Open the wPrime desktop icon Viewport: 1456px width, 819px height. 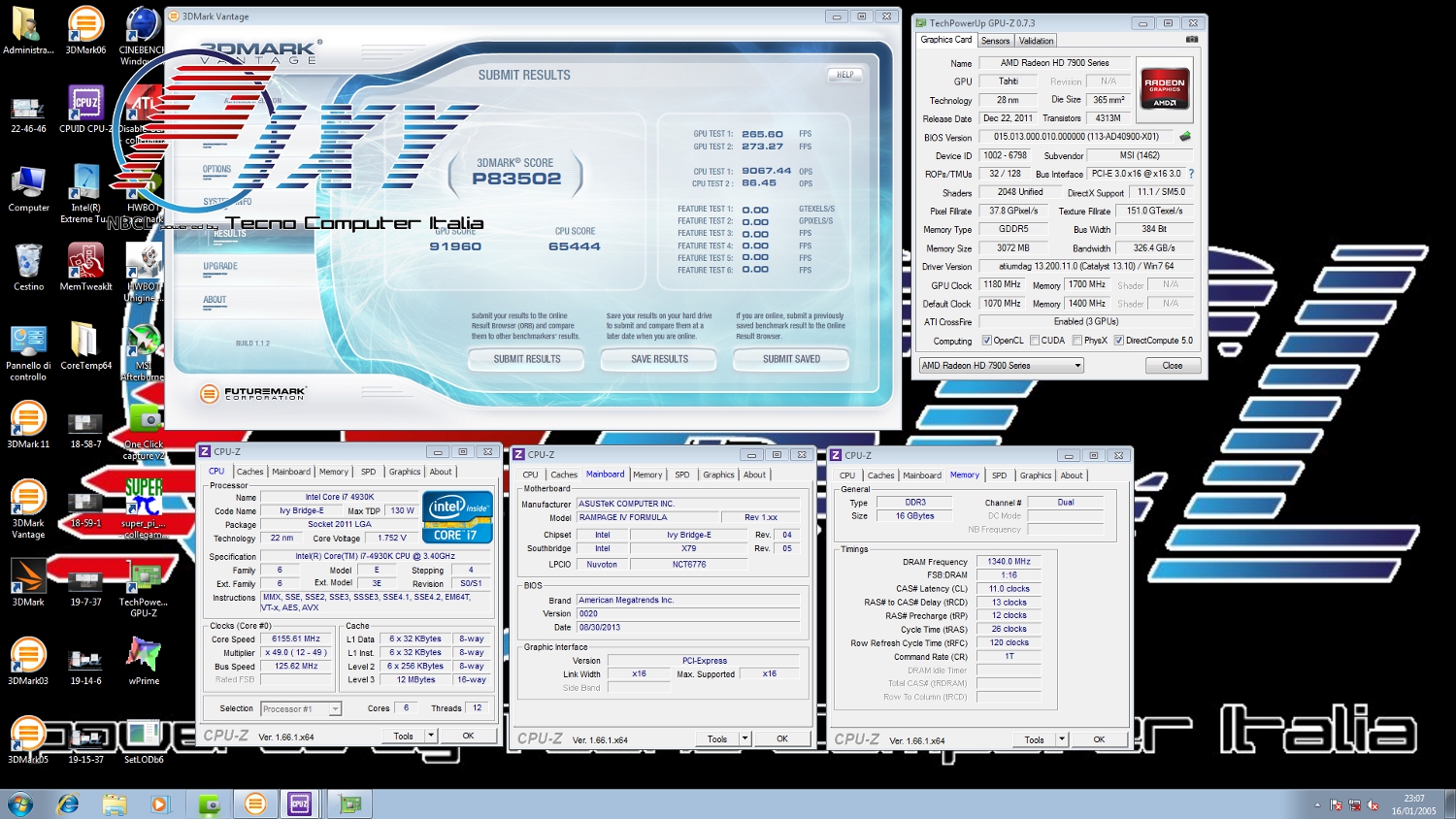pyautogui.click(x=144, y=661)
